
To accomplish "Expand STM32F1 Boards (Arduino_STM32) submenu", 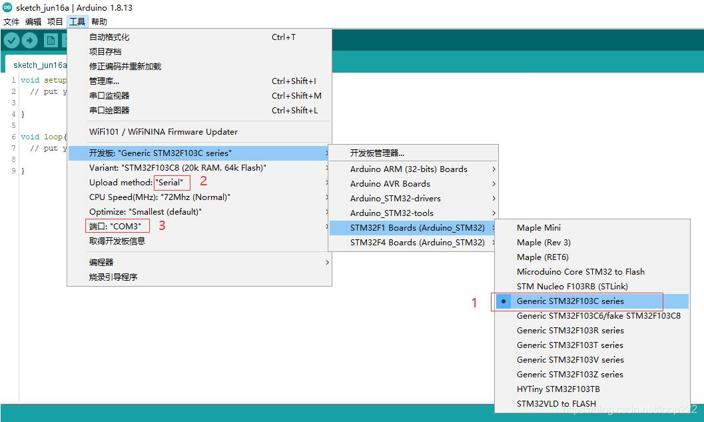I will point(414,228).
